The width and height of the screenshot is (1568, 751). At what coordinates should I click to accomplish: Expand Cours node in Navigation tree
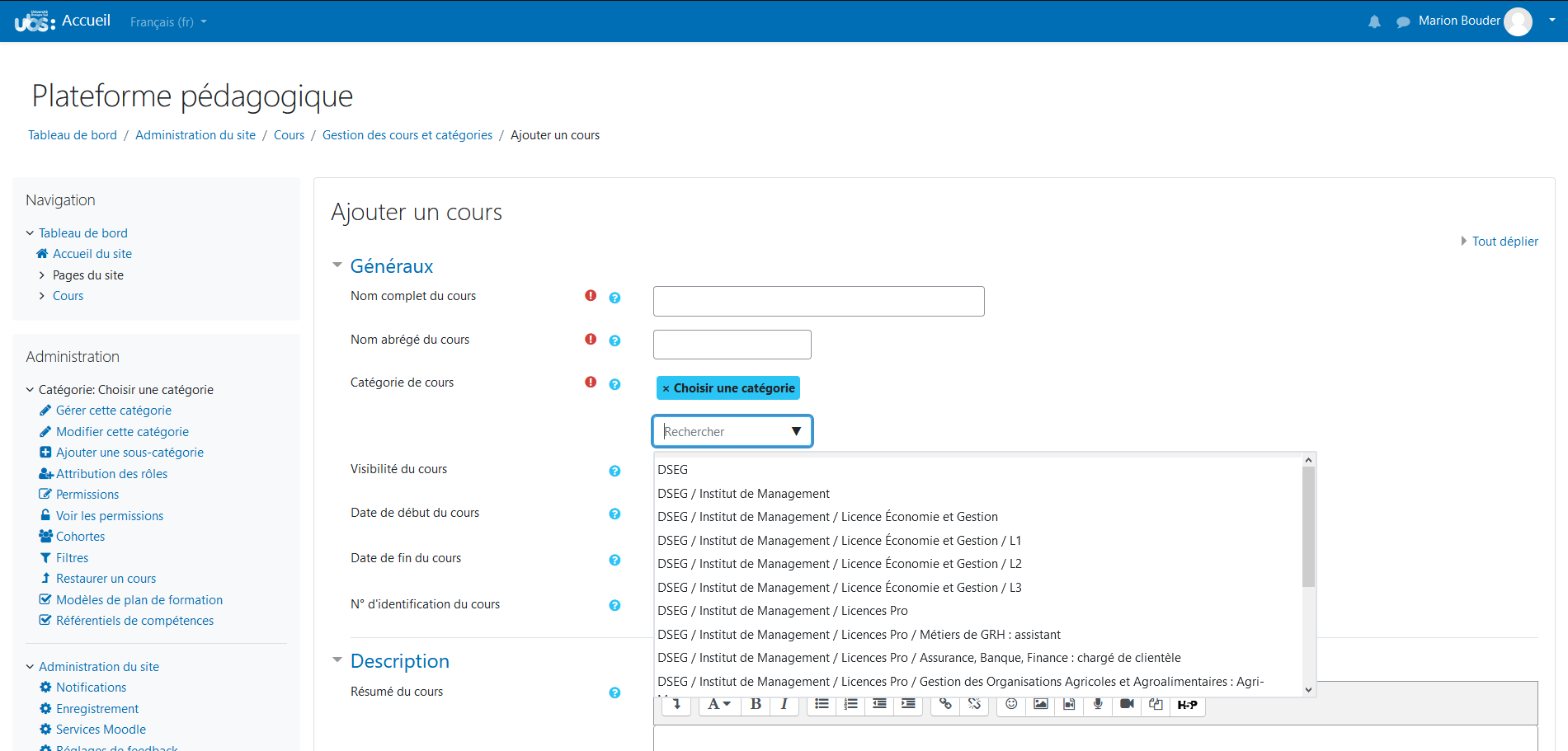click(42, 296)
